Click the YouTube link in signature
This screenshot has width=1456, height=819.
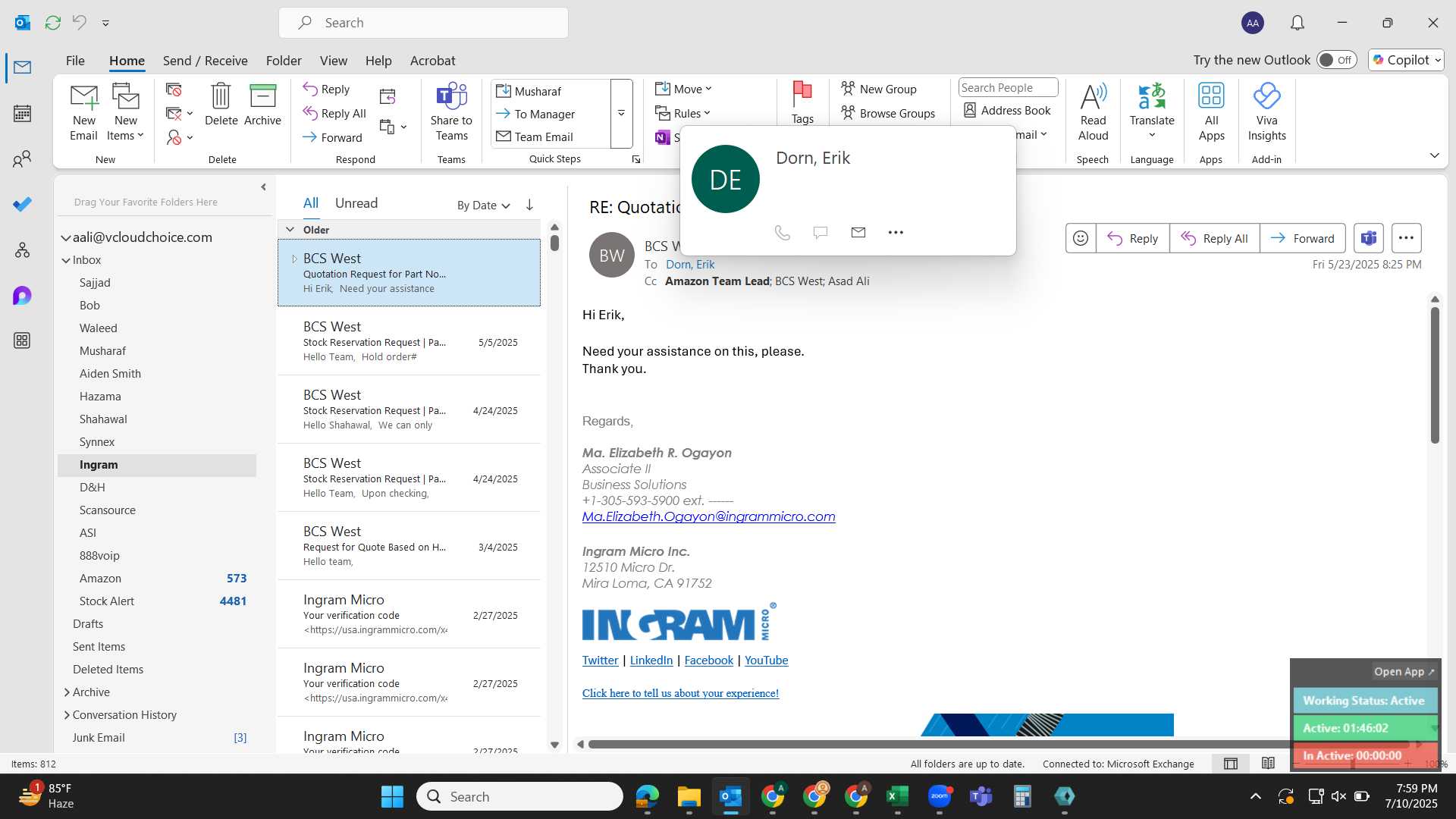[766, 661]
